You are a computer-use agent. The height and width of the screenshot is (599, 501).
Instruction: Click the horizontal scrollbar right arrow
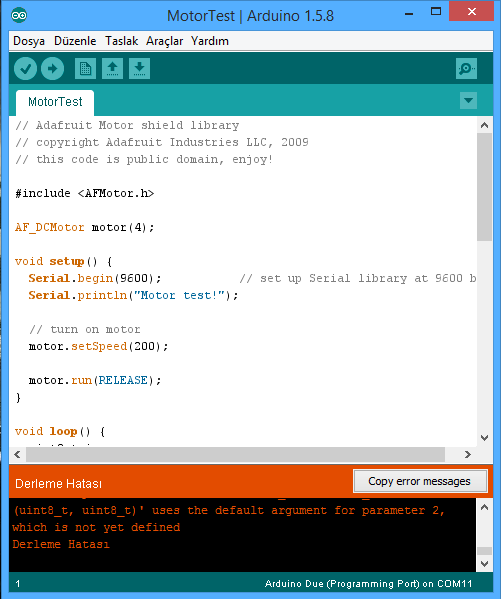468,455
